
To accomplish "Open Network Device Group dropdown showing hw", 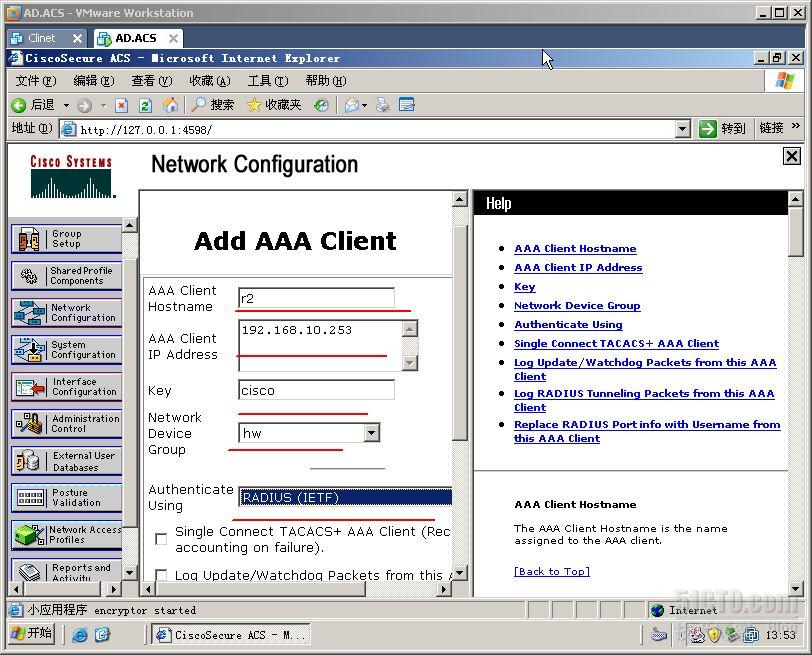I will pos(309,433).
